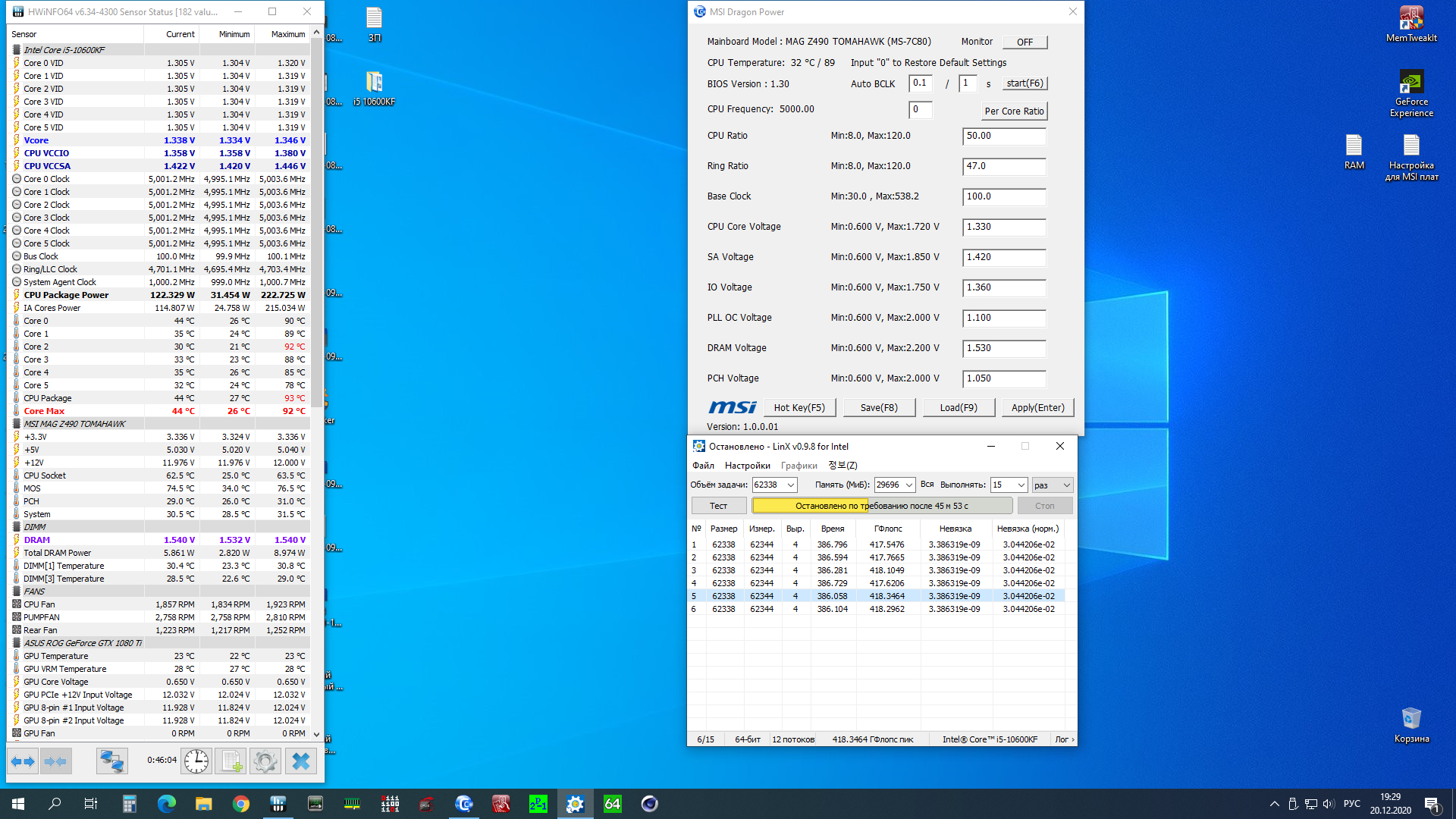The image size is (1456, 819).
Task: Open the Файл menu in LinX
Action: point(703,466)
